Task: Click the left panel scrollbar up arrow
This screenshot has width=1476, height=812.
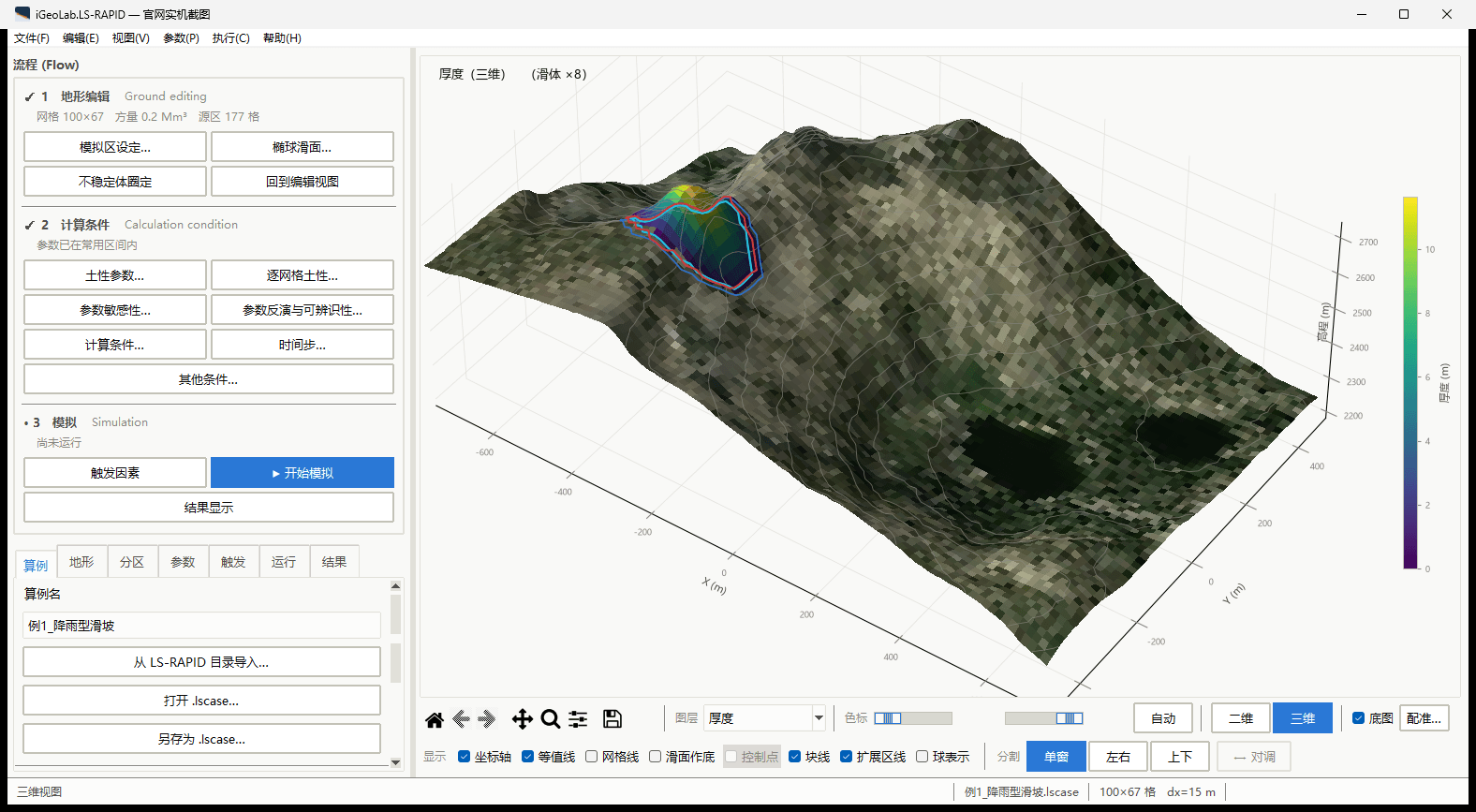Action: coord(395,585)
